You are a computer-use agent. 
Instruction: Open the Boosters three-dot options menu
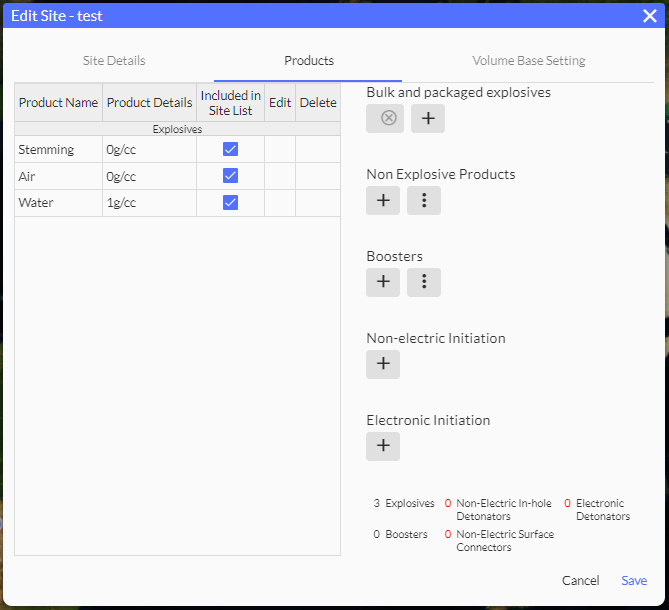(x=424, y=282)
